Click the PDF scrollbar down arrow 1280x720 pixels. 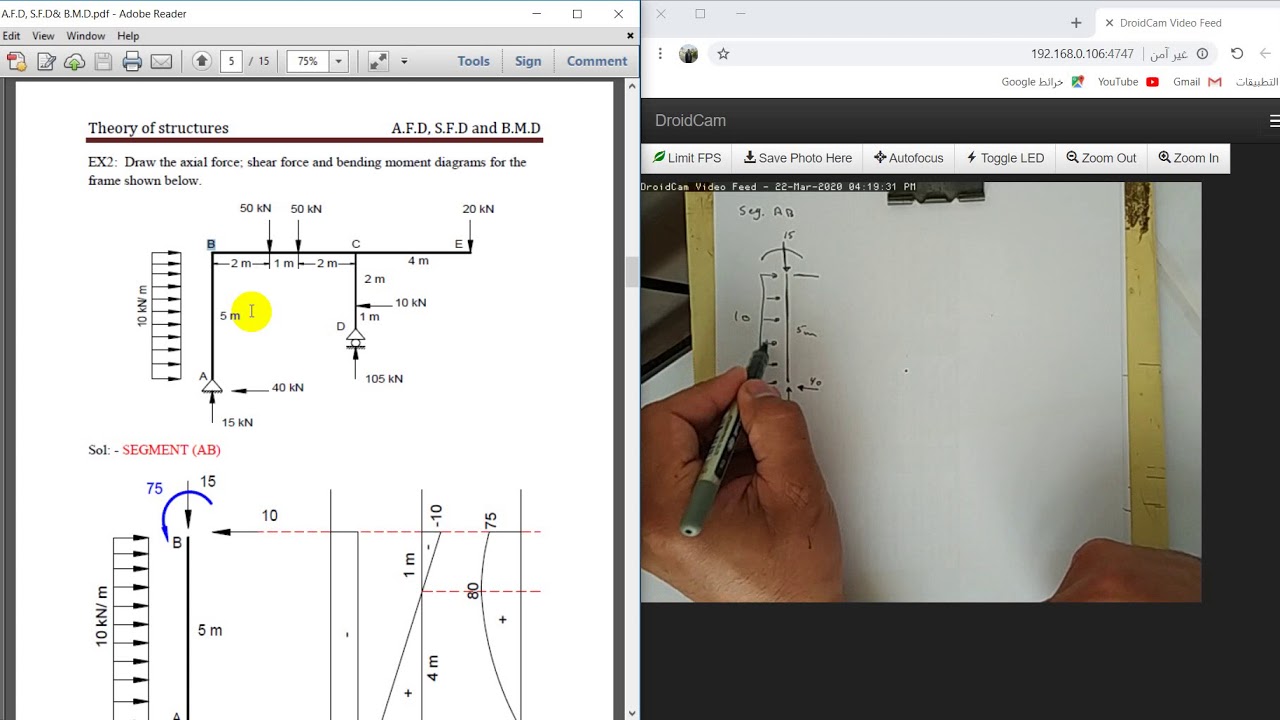click(631, 713)
